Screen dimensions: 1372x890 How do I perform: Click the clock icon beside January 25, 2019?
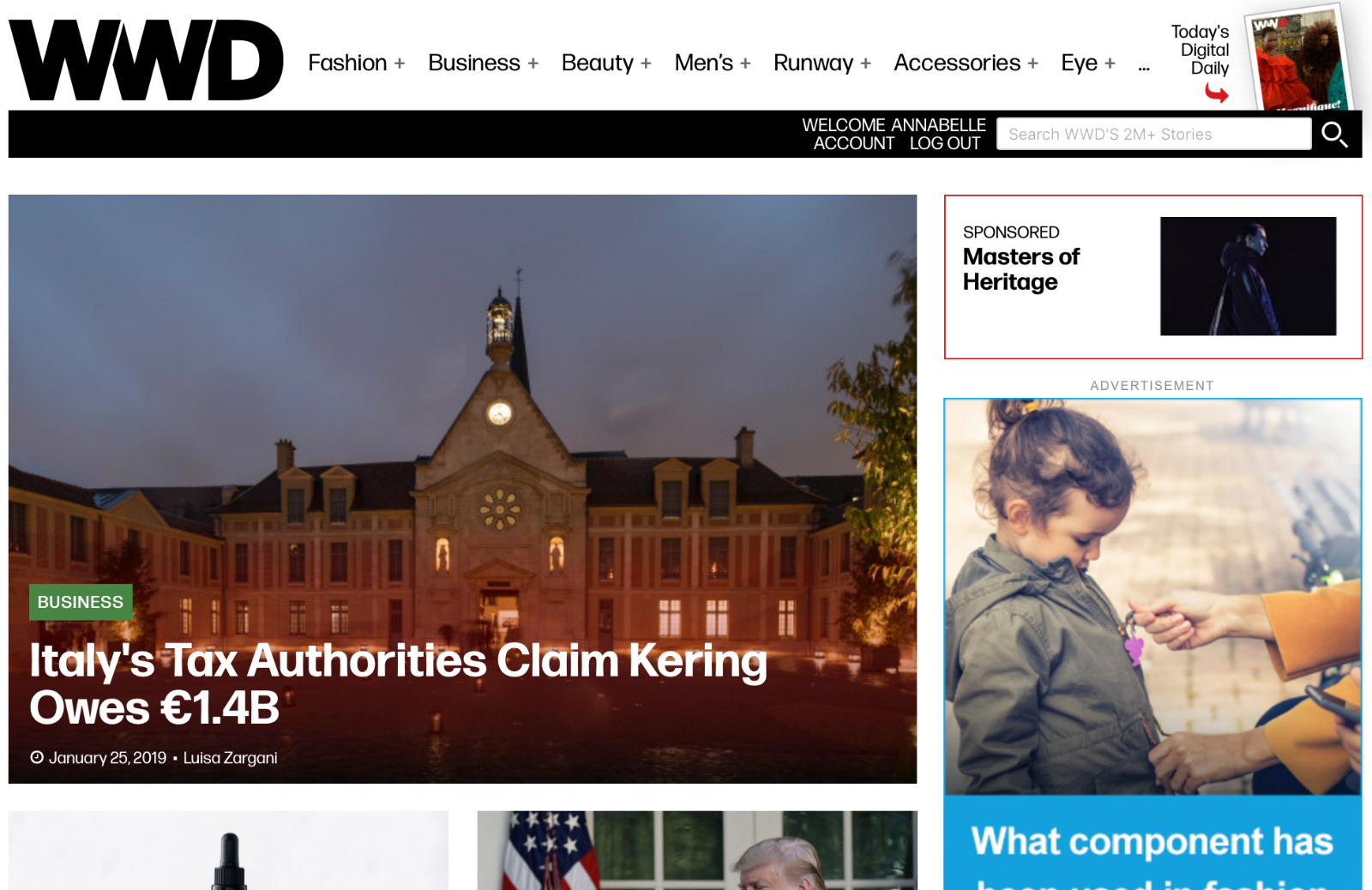37,757
